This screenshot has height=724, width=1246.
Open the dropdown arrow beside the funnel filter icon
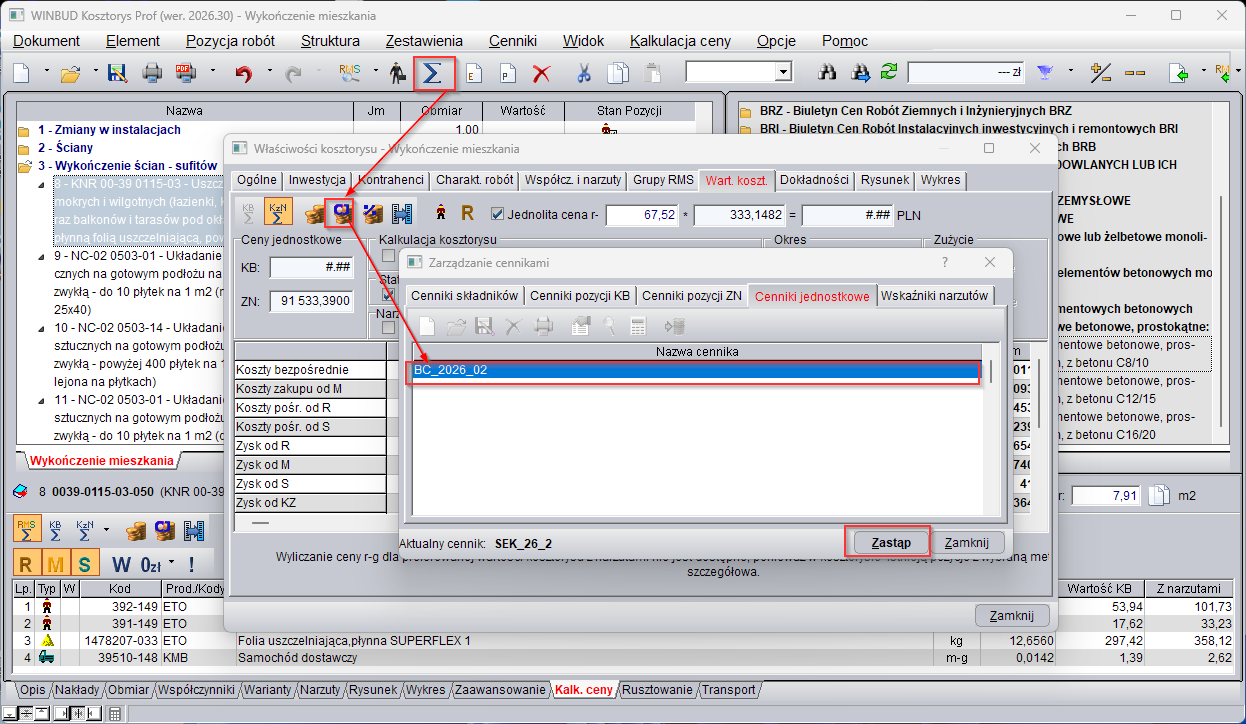pyautogui.click(x=1070, y=73)
